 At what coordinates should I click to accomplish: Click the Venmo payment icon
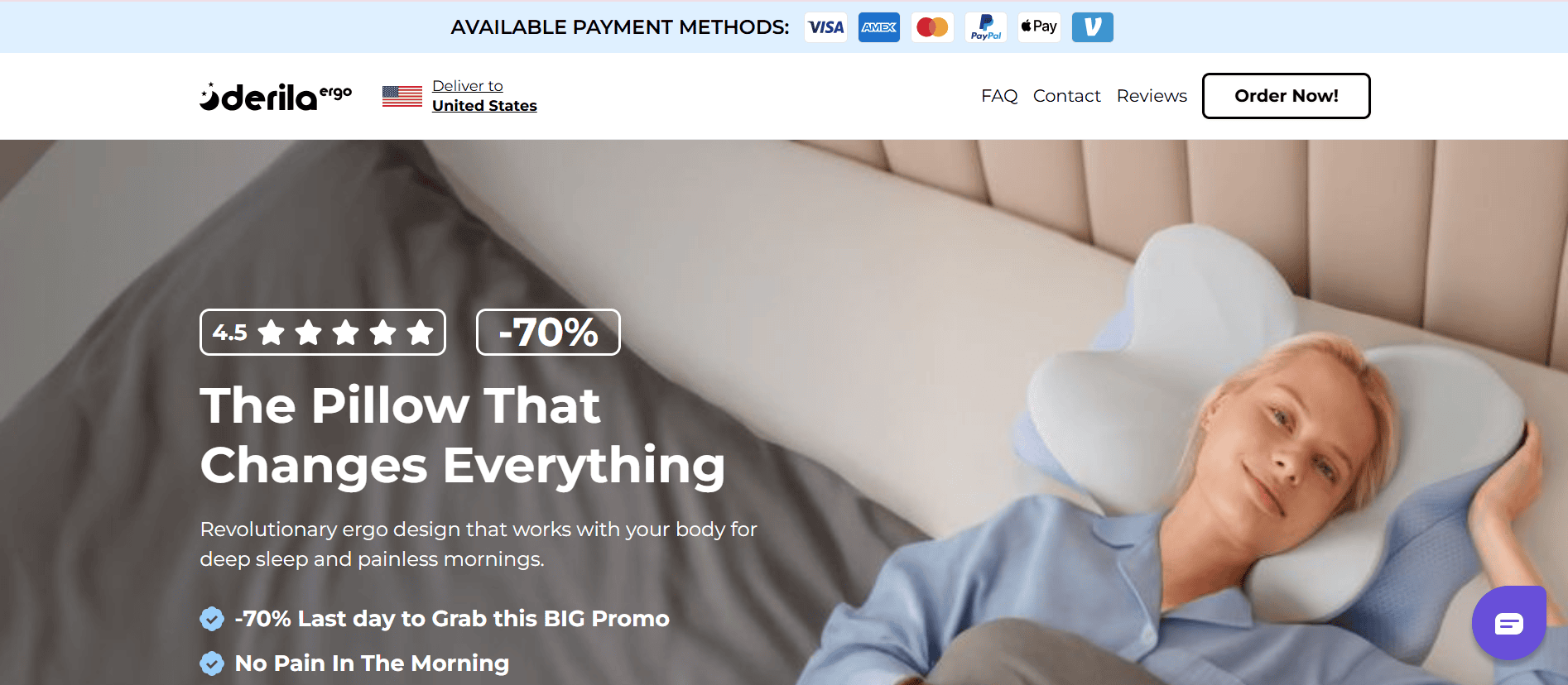click(1093, 27)
